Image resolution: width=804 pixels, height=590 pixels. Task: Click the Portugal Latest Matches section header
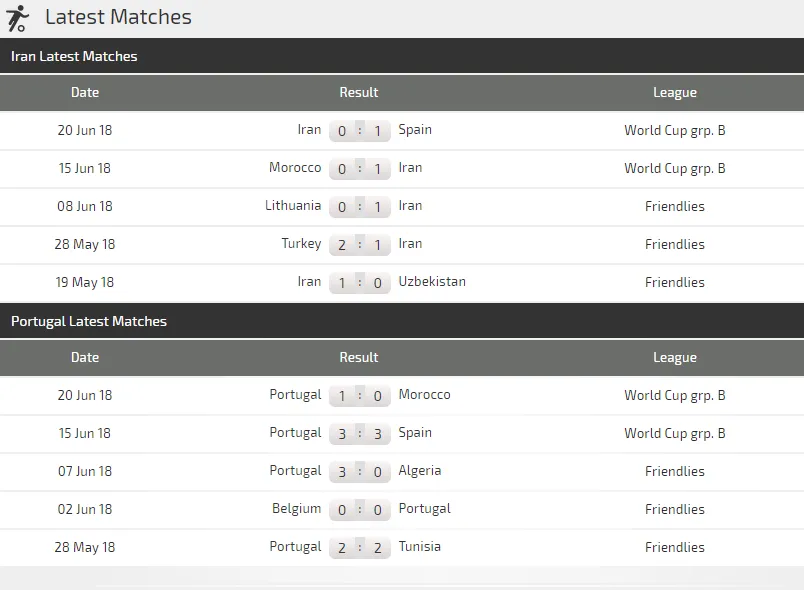(89, 321)
